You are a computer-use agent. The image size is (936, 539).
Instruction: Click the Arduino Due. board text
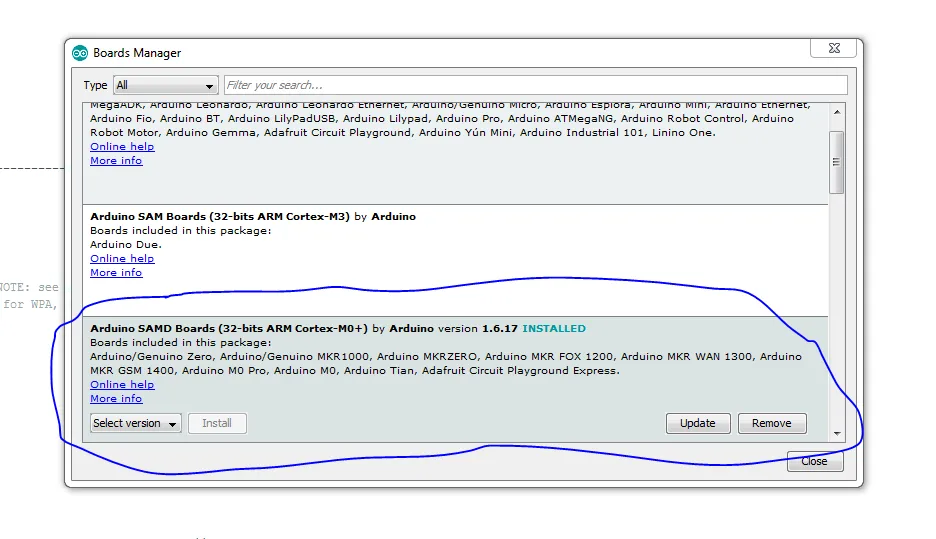pyautogui.click(x=126, y=245)
